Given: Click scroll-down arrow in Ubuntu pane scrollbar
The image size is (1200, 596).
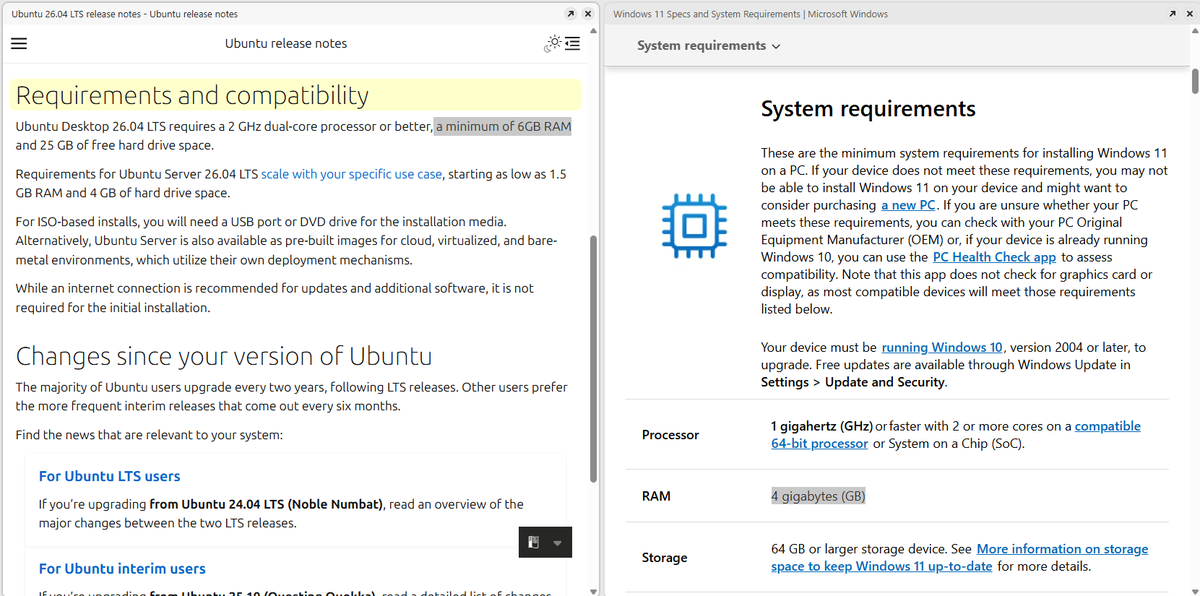Looking at the screenshot, I should 593,590.
